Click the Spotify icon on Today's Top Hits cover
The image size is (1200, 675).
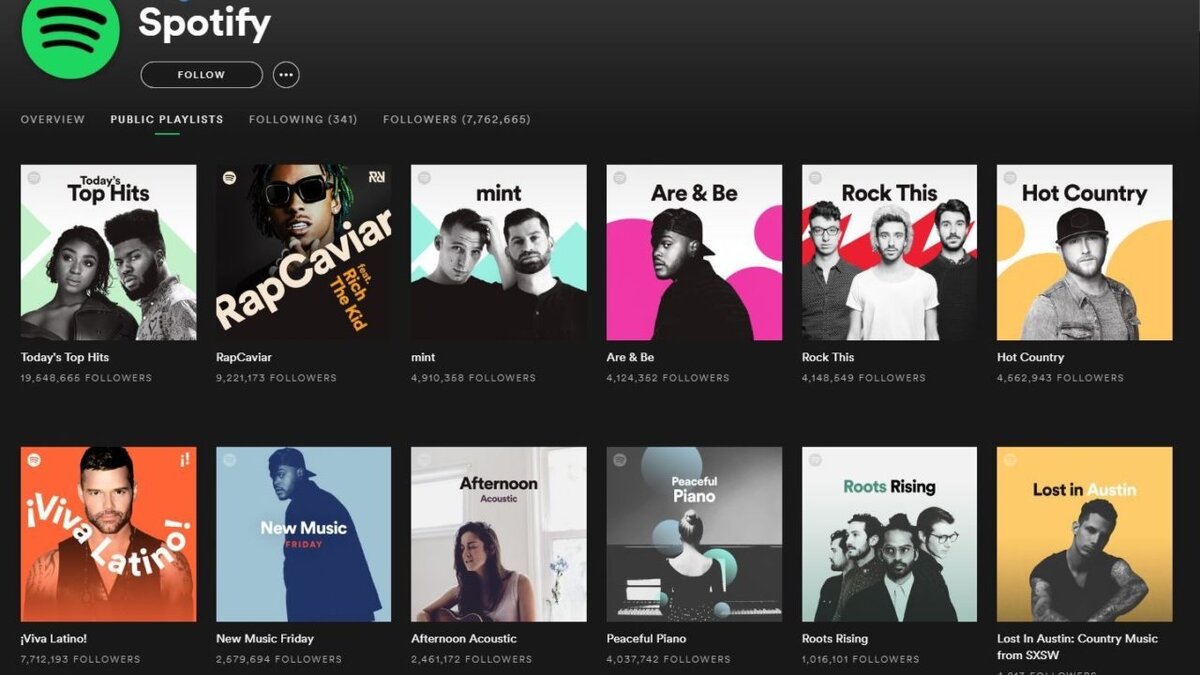[x=34, y=180]
